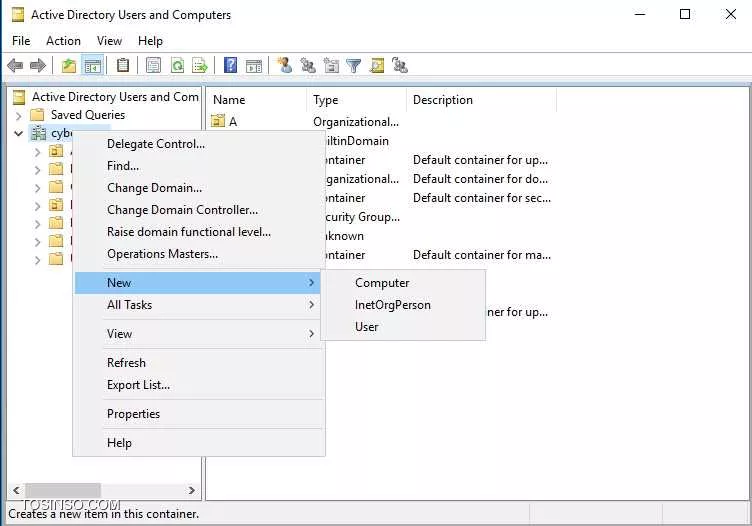The image size is (752, 526).
Task: Click the OU icon next to row A
Action: click(218, 121)
